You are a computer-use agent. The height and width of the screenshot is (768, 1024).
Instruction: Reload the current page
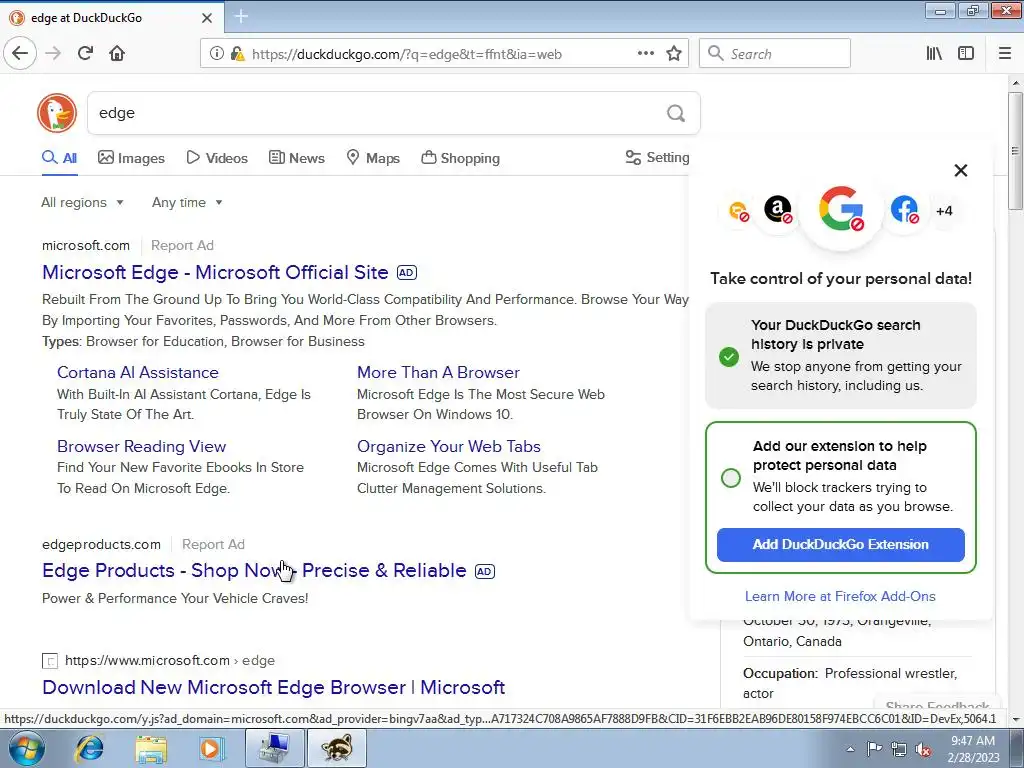pyautogui.click(x=85, y=54)
